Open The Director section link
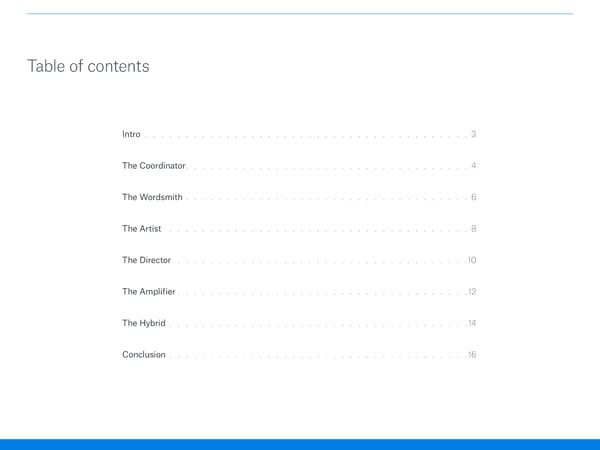The image size is (600, 450). click(147, 260)
